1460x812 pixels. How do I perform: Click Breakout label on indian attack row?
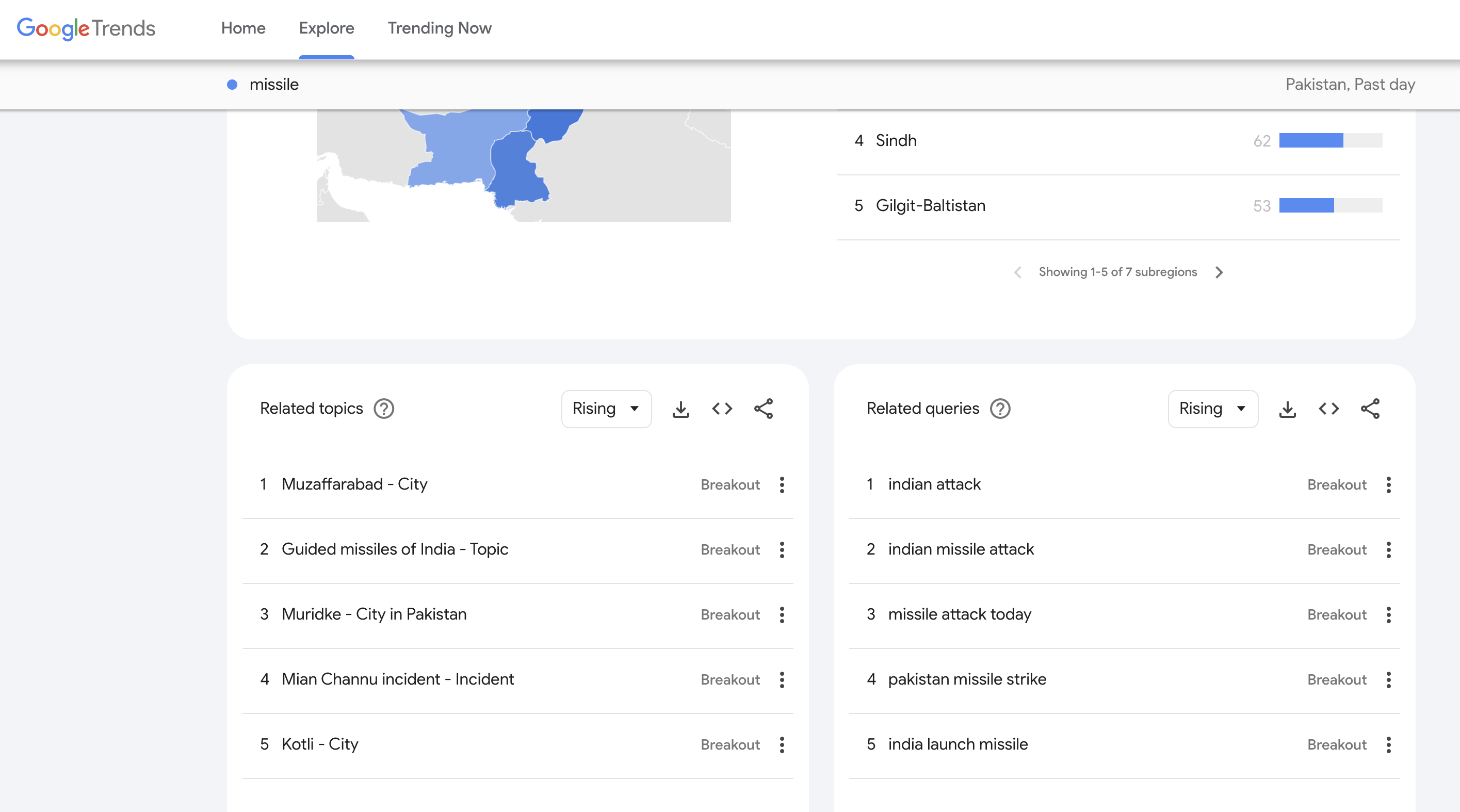coord(1337,485)
